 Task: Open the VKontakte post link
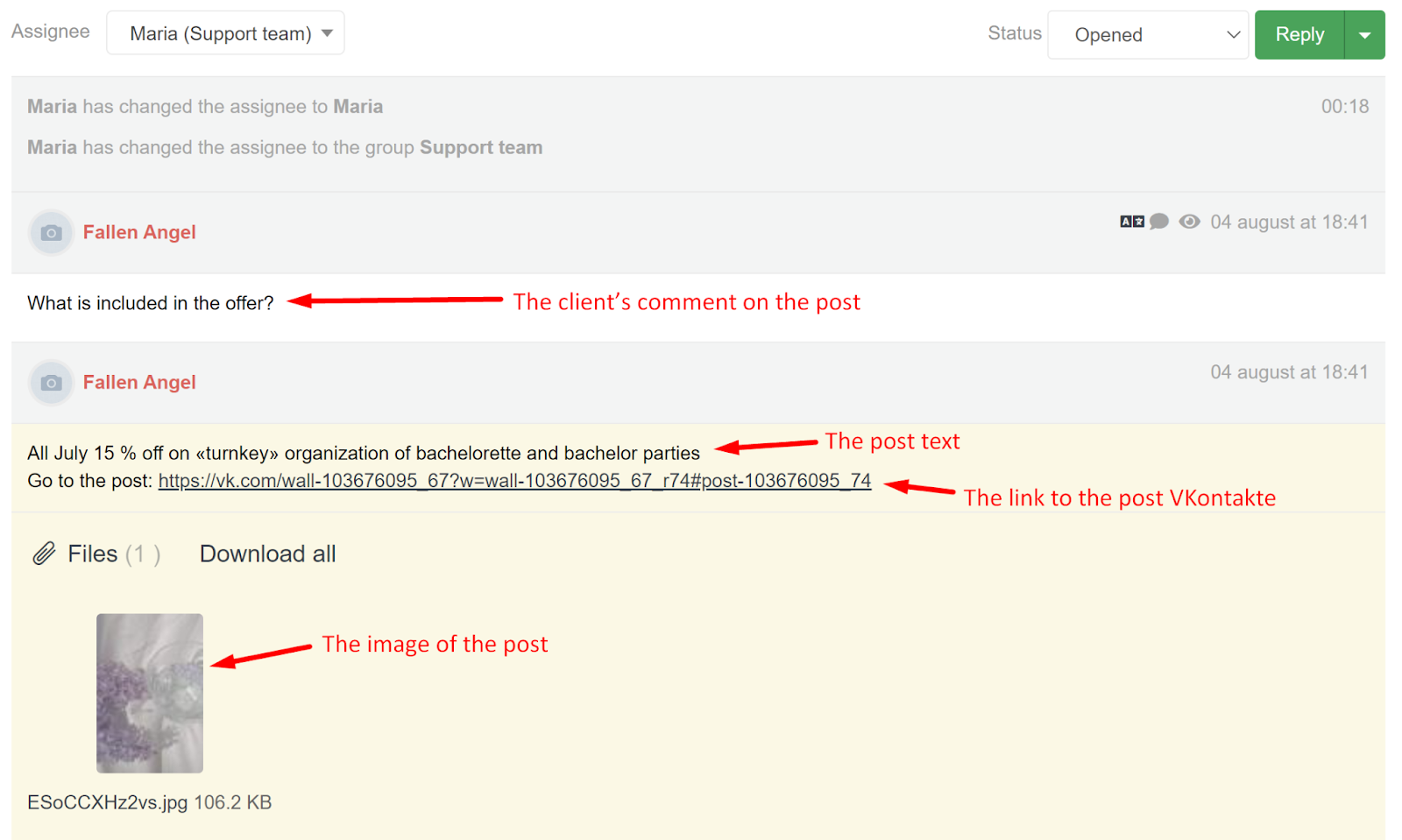514,480
